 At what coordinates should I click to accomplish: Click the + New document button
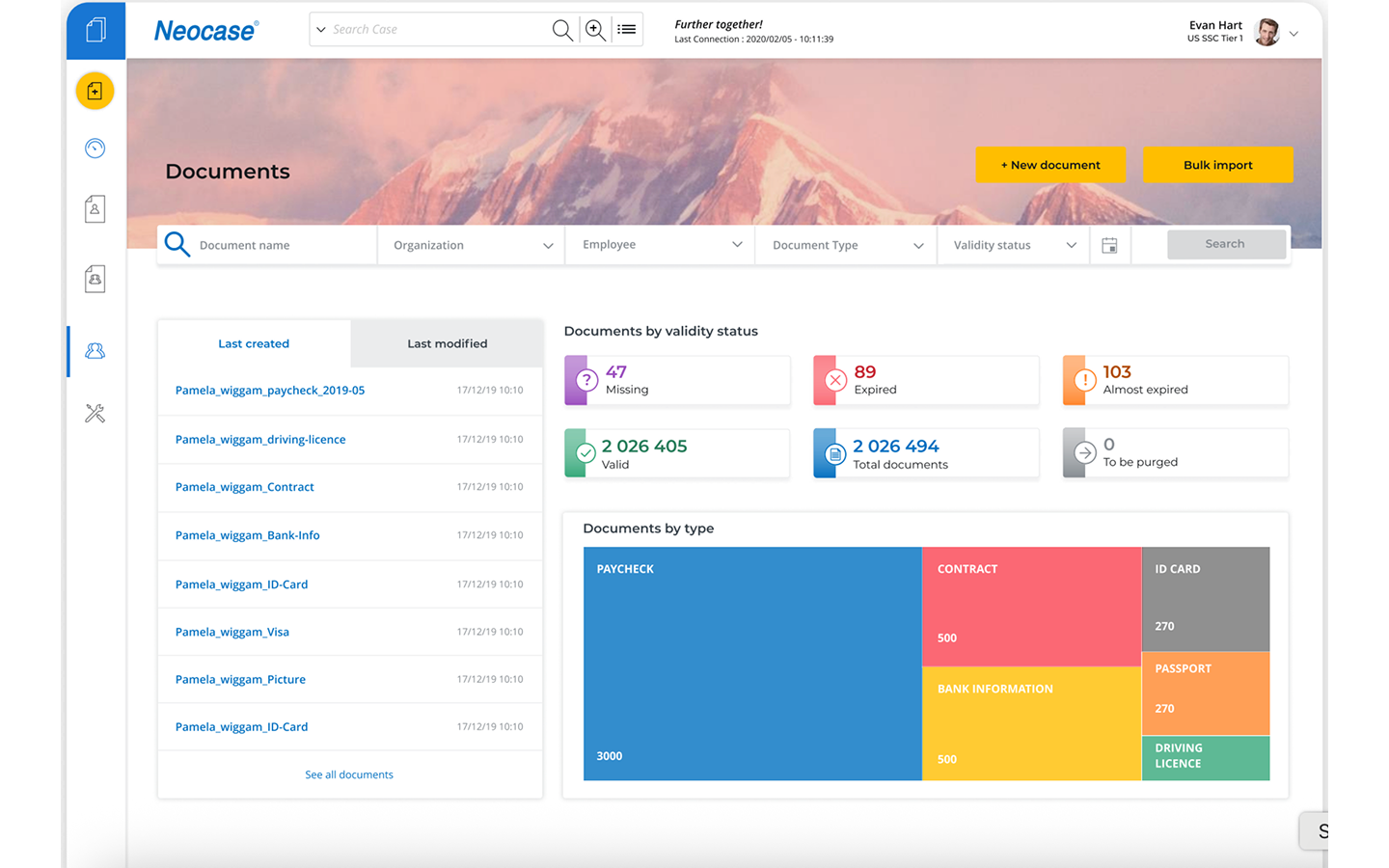1050,165
